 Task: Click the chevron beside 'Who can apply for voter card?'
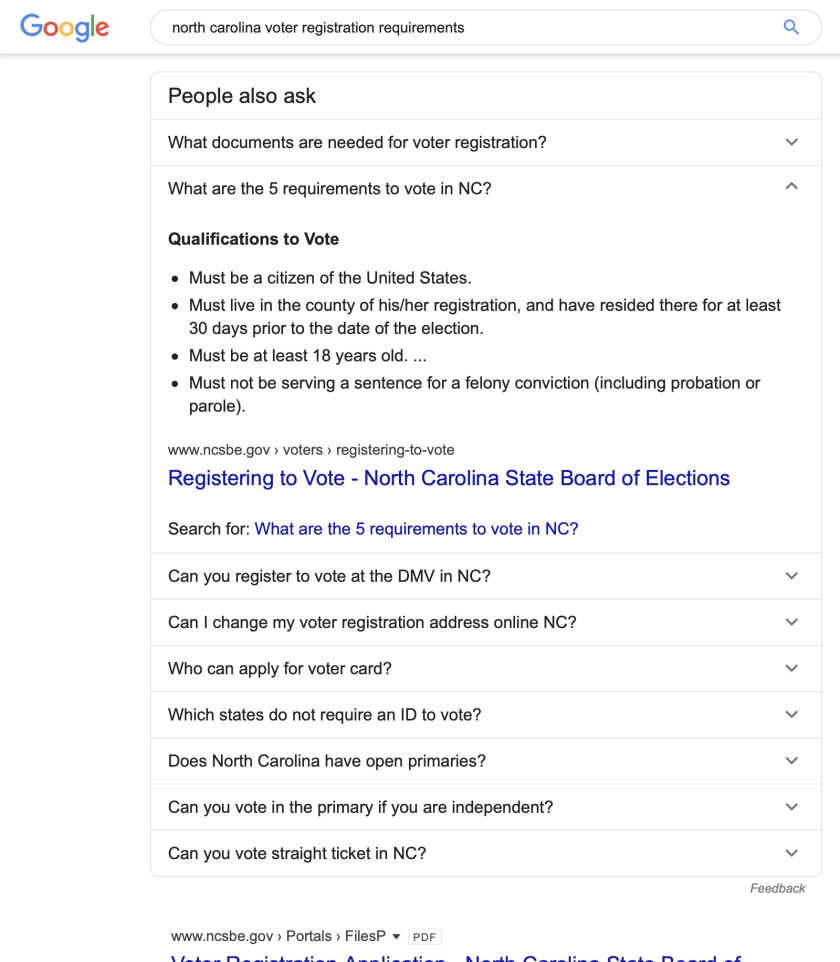pyautogui.click(x=792, y=668)
